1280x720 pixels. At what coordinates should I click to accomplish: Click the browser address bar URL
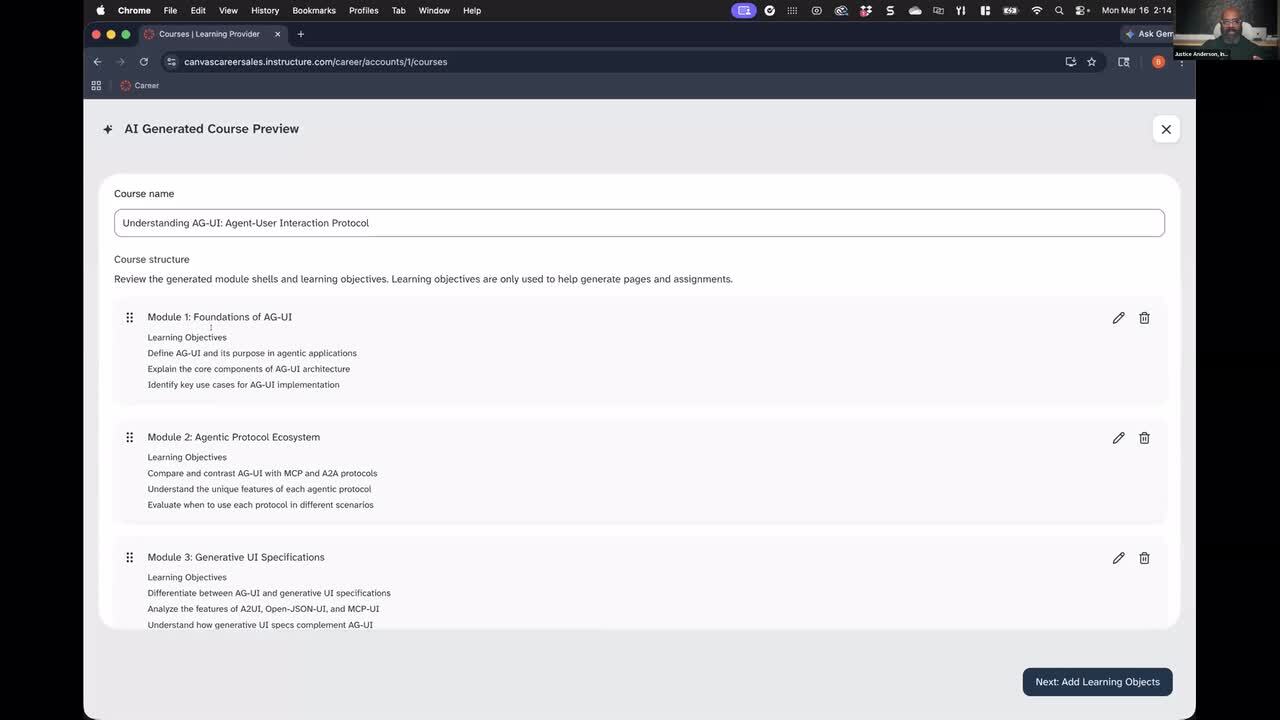(x=315, y=62)
